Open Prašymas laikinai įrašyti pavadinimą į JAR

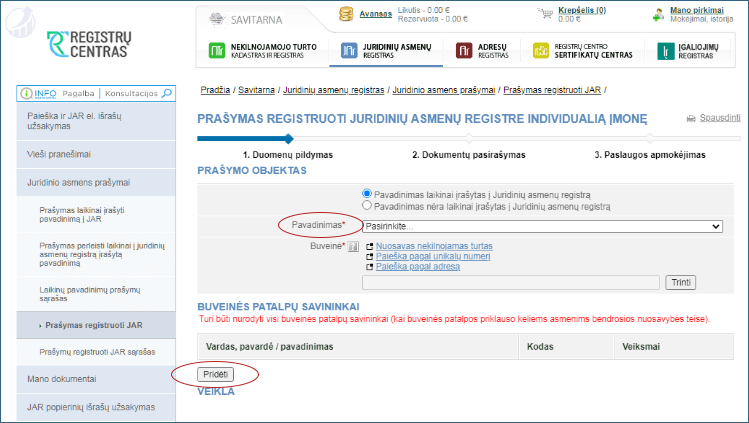pos(96,214)
